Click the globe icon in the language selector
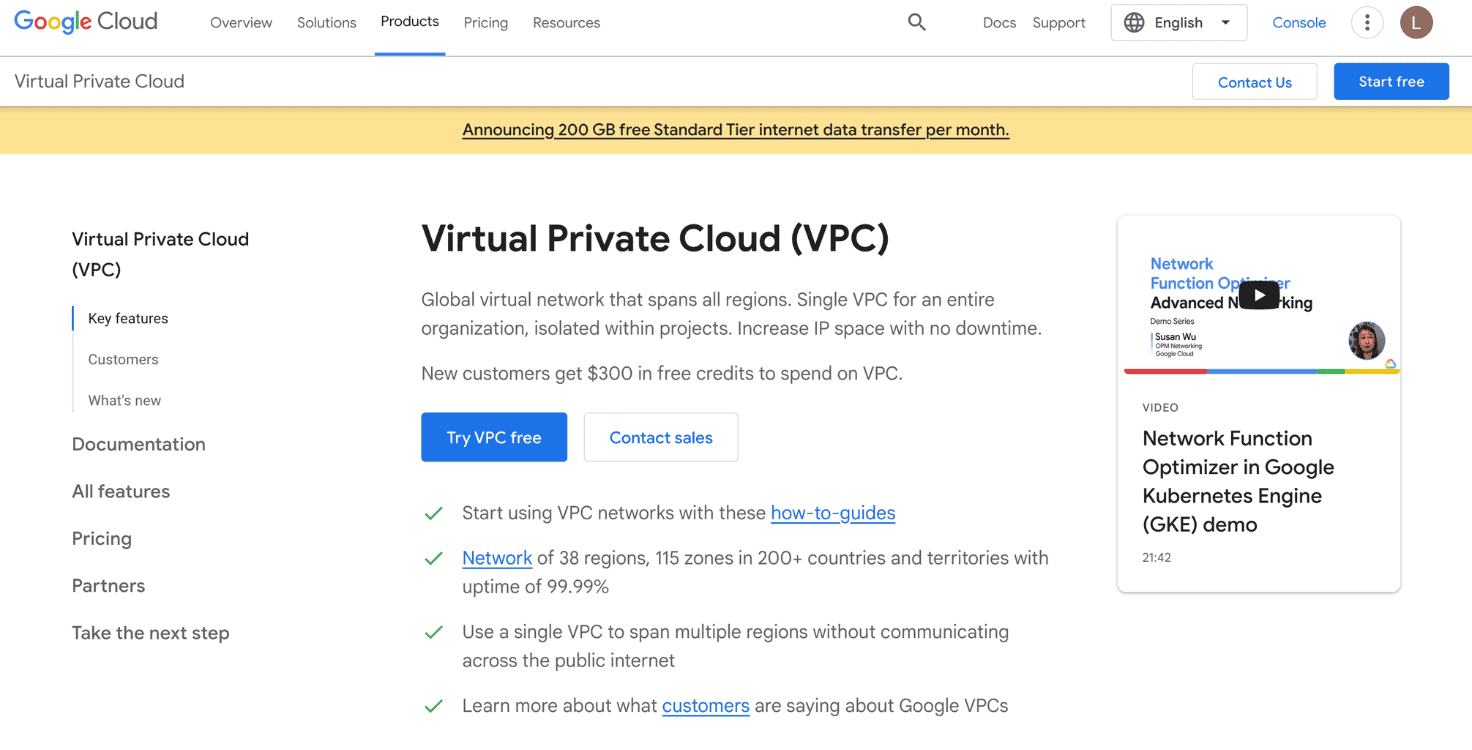This screenshot has width=1472, height=750. point(1135,22)
